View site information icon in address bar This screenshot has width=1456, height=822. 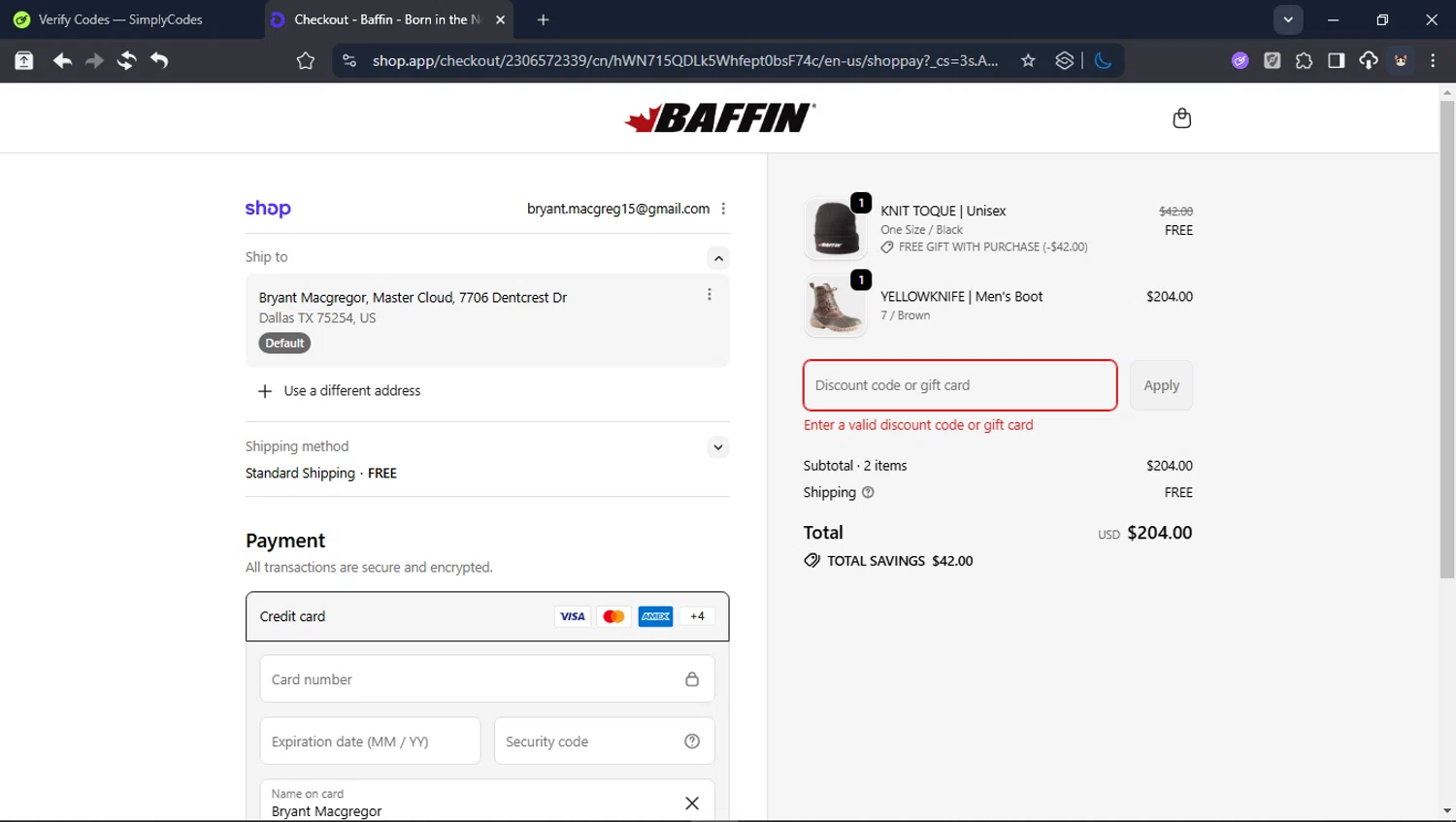[x=349, y=61]
